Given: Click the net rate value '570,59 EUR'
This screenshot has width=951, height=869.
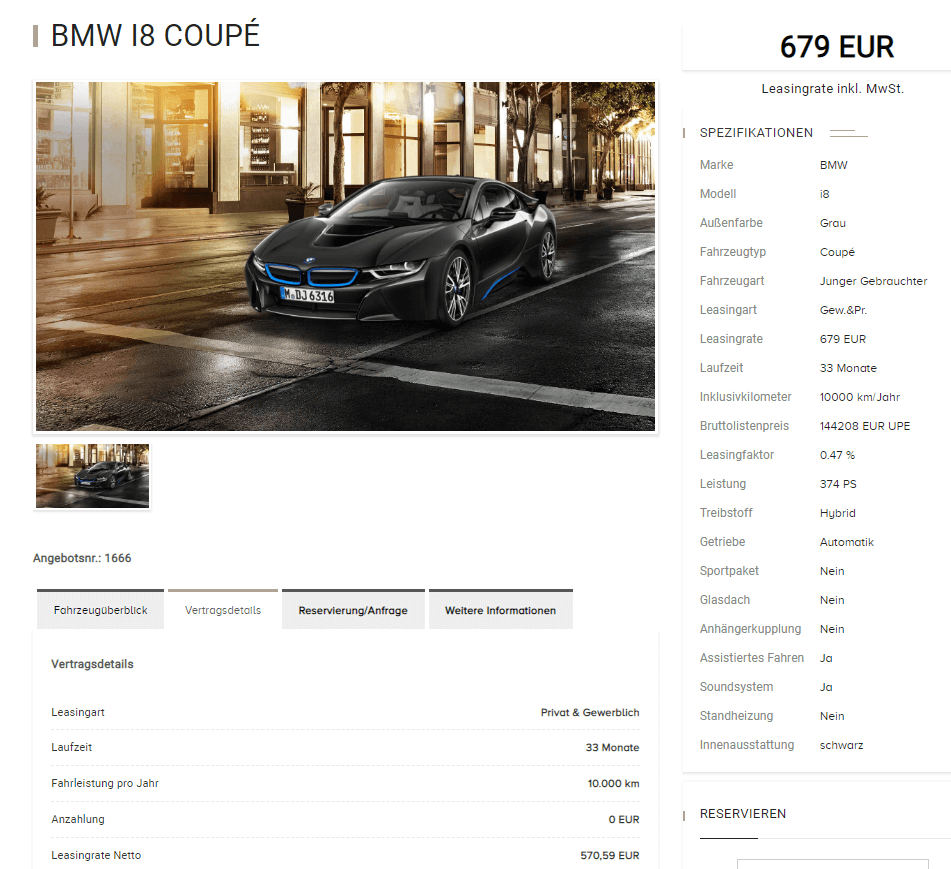Looking at the screenshot, I should point(610,855).
